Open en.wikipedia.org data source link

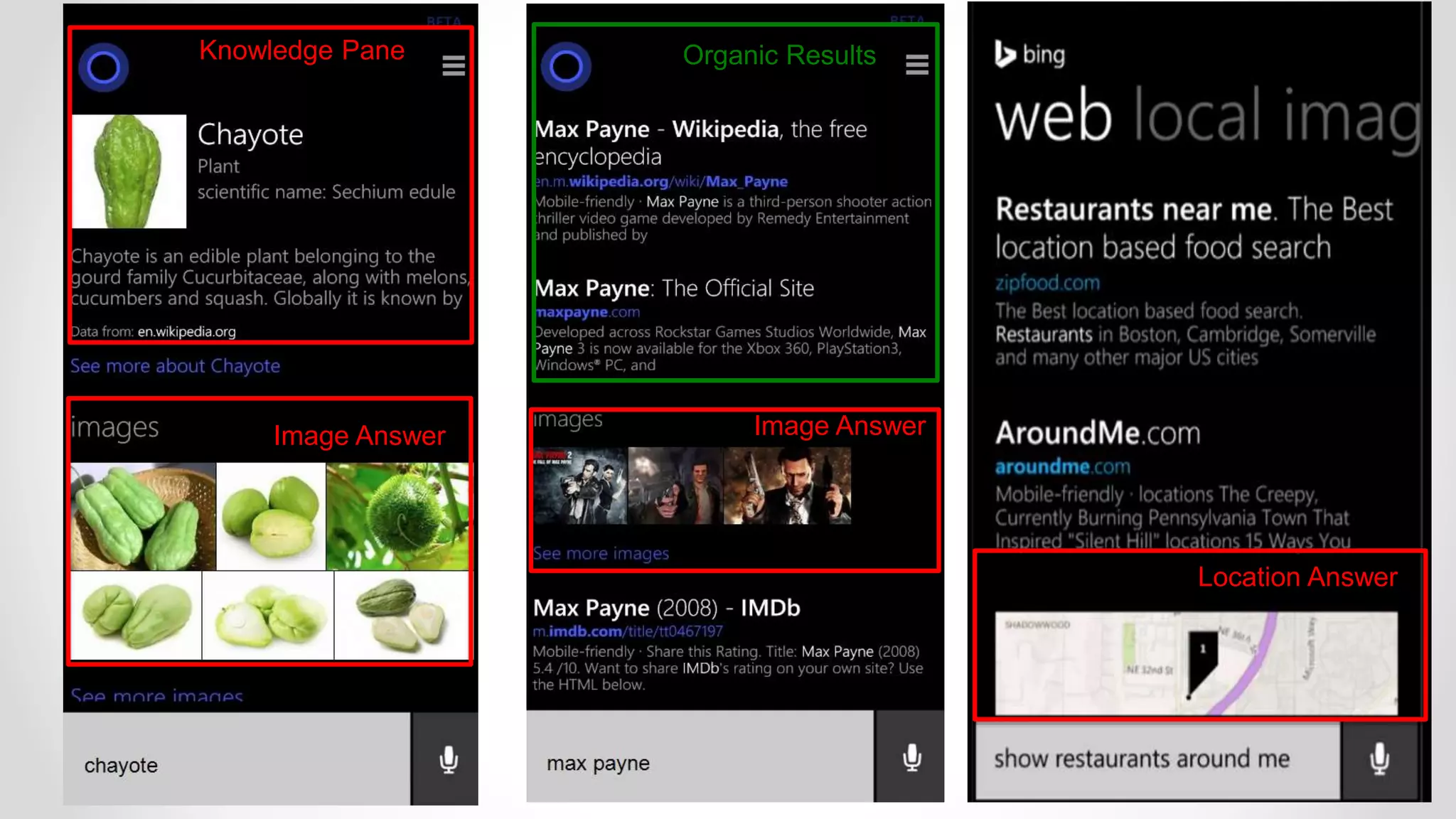[186, 331]
